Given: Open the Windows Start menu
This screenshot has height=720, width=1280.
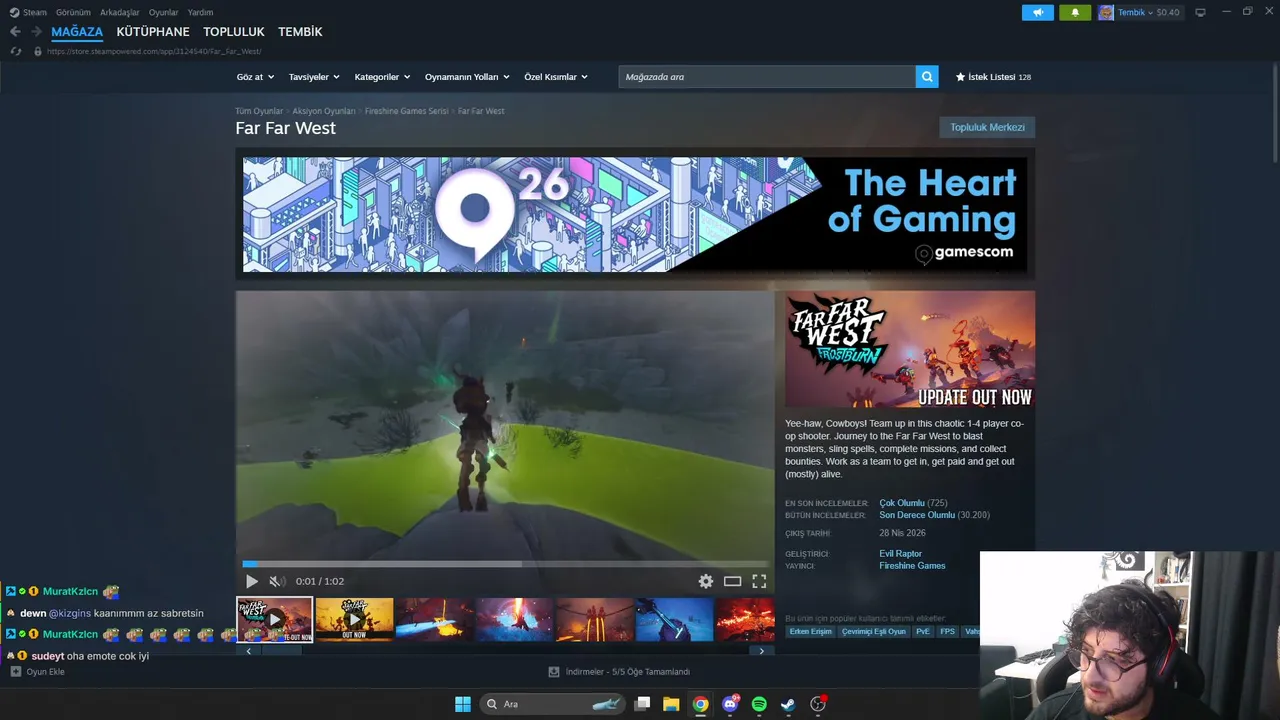Looking at the screenshot, I should [x=463, y=704].
